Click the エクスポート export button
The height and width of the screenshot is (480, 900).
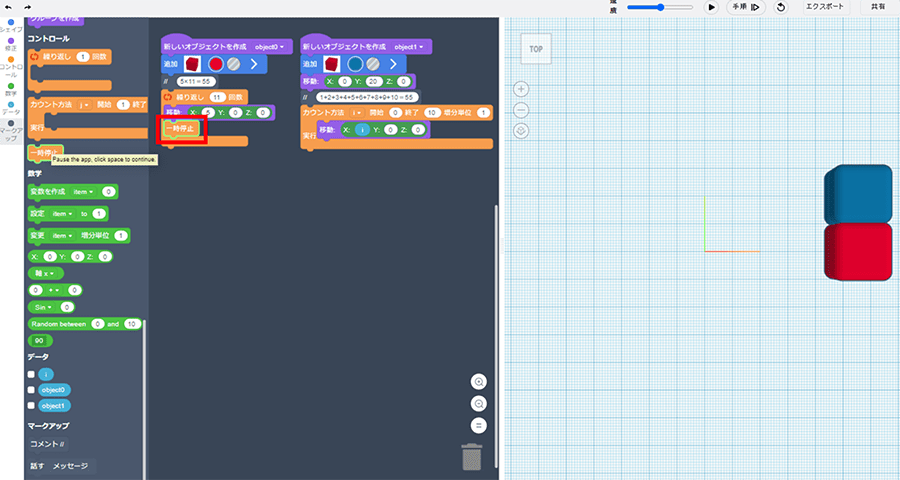tap(825, 7)
